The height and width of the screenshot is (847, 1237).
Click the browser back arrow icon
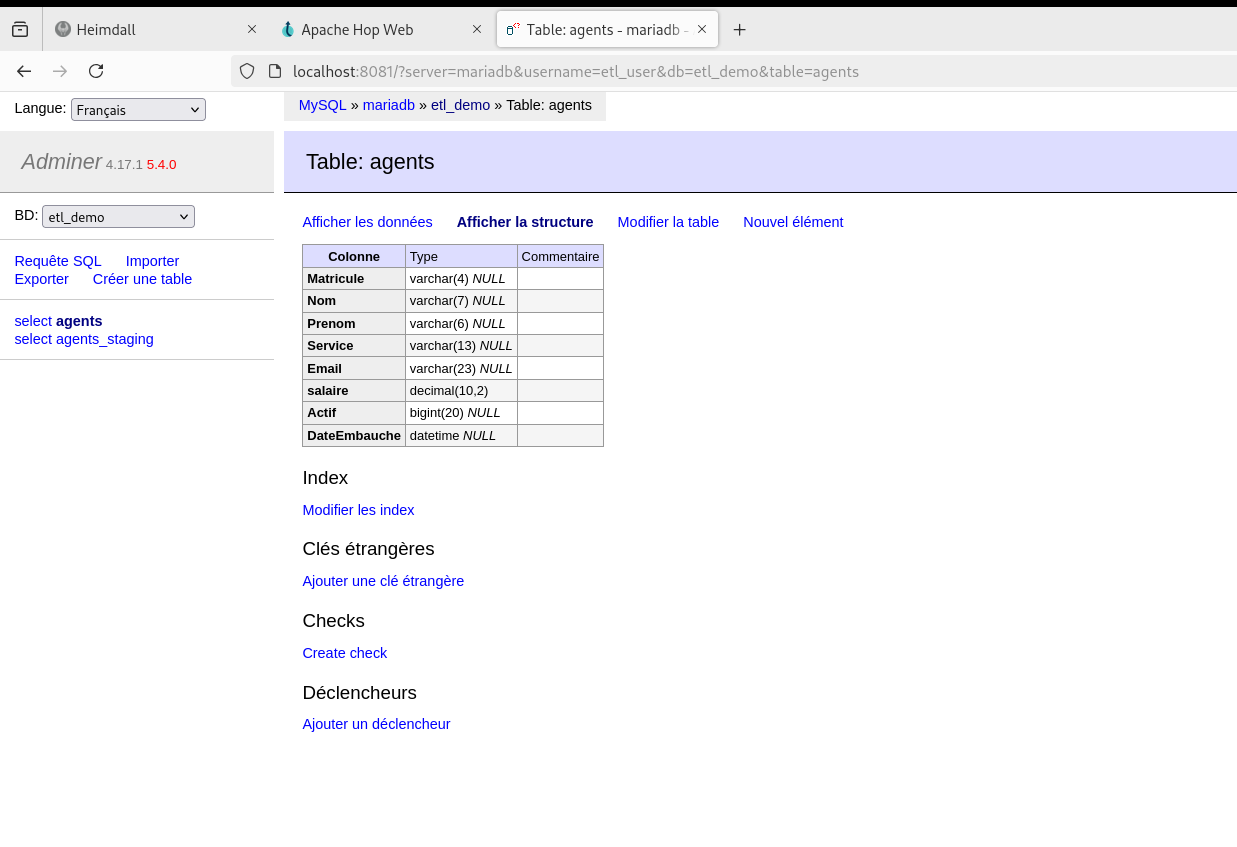24,71
